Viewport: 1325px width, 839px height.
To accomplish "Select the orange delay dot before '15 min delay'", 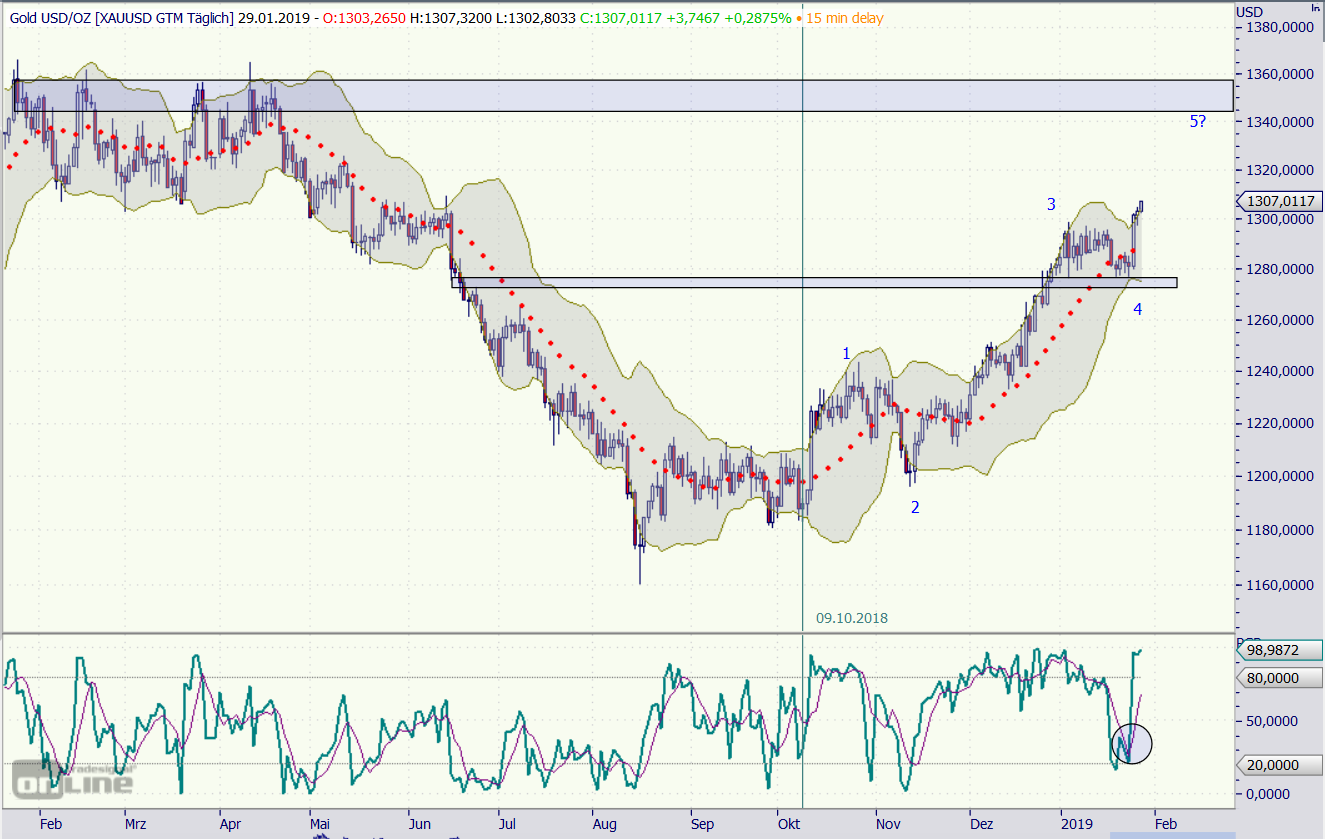I will click(x=802, y=19).
